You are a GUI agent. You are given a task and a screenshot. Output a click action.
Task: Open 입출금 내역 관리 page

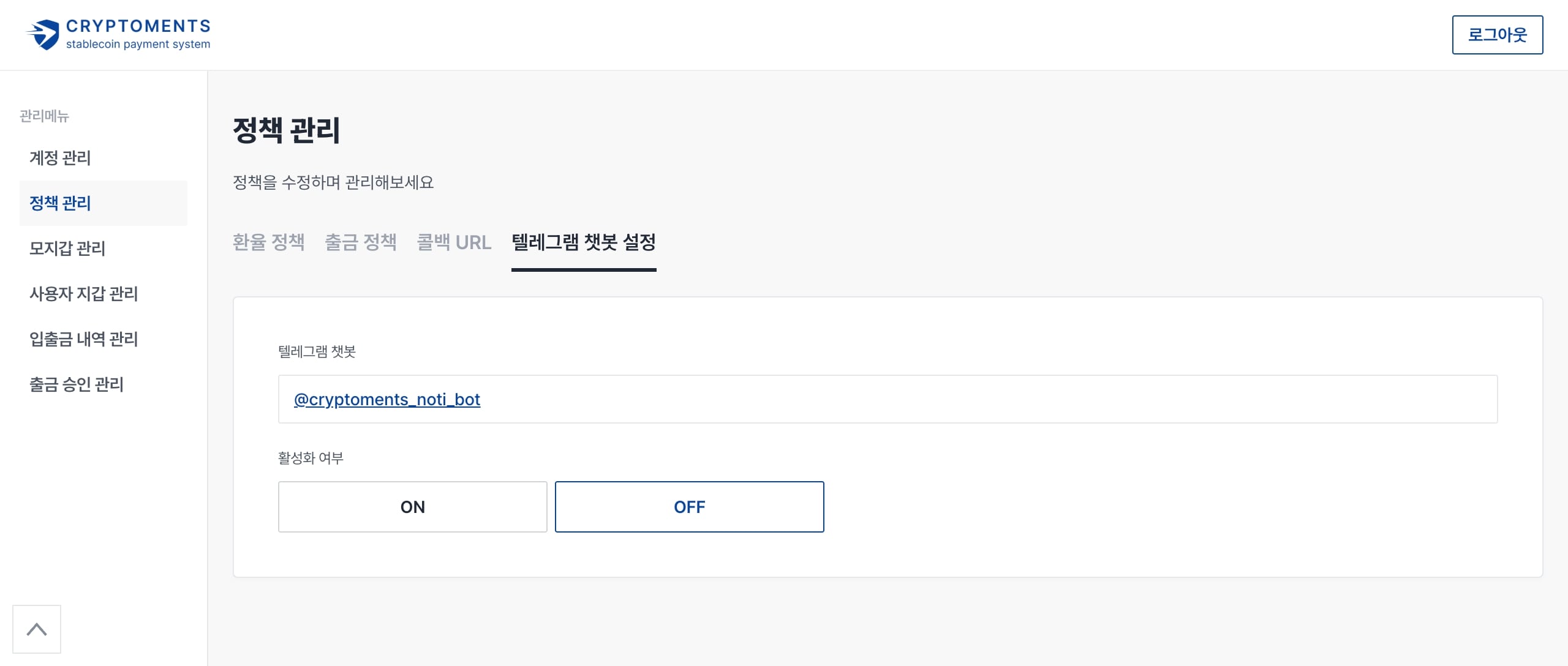(x=83, y=339)
